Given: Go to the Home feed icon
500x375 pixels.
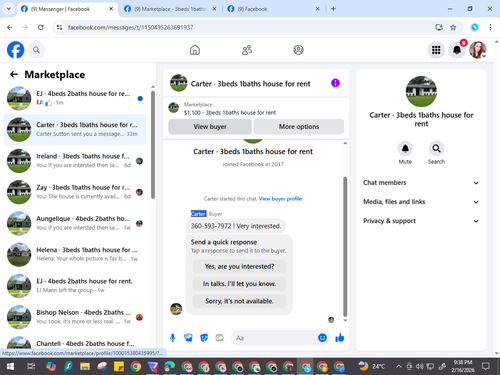Looking at the screenshot, I should pyautogui.click(x=195, y=50).
